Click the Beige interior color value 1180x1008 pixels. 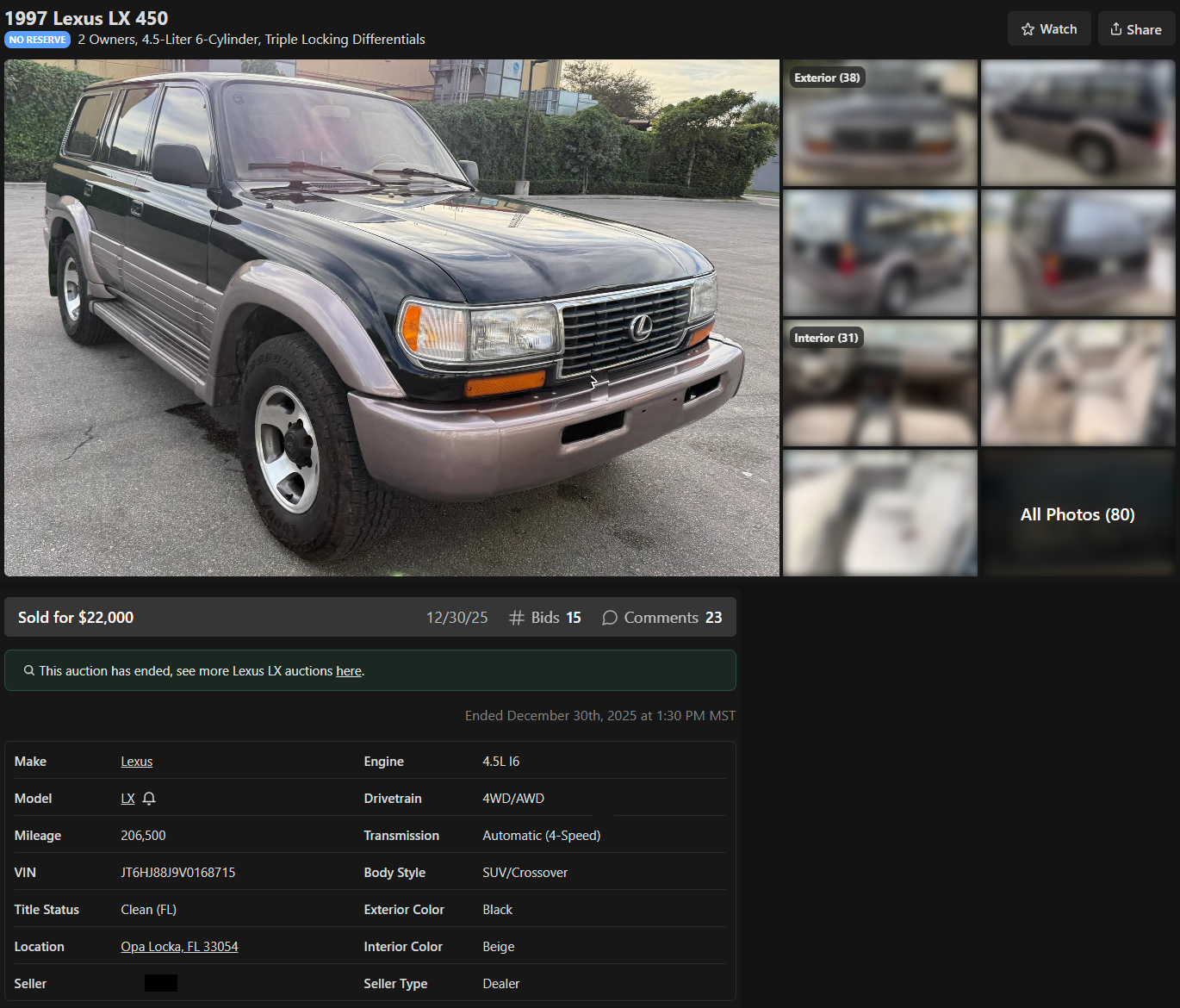(499, 947)
